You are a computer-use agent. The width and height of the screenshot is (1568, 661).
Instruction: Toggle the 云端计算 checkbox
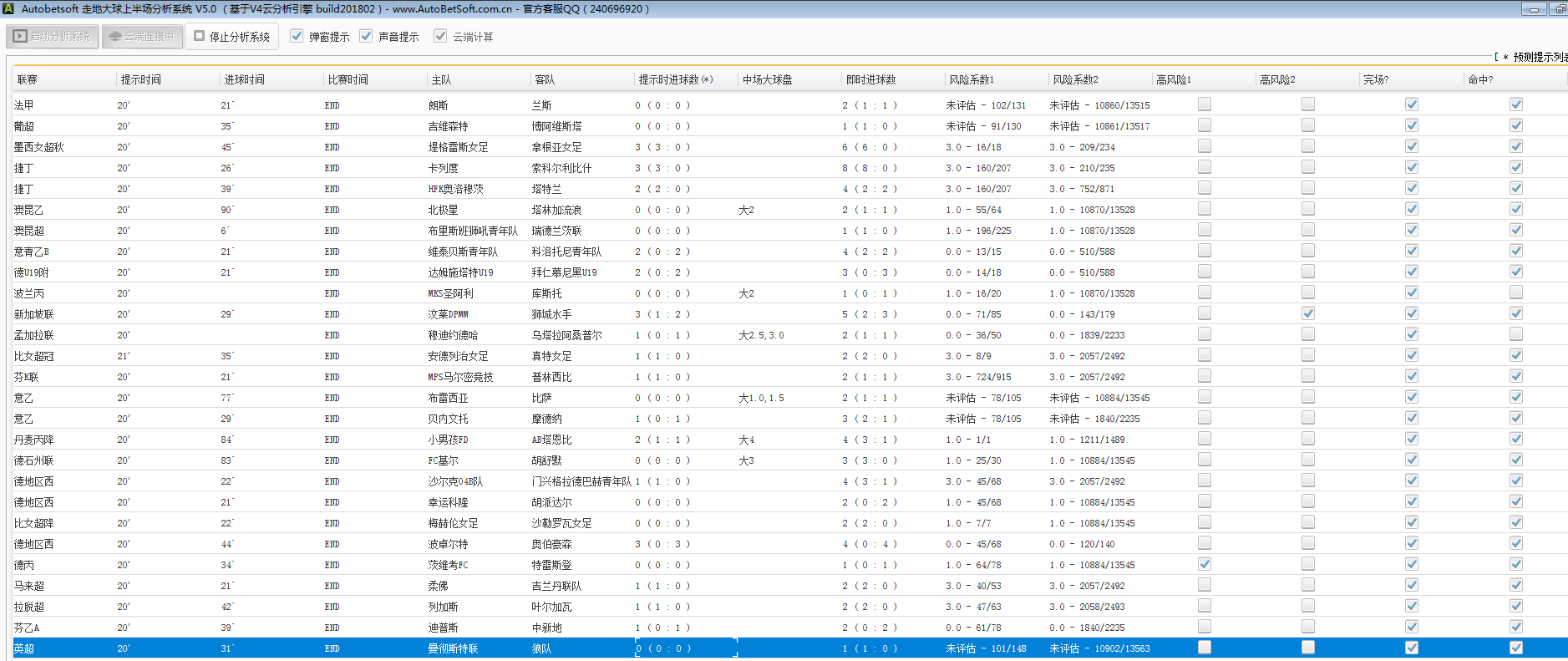pyautogui.click(x=440, y=36)
